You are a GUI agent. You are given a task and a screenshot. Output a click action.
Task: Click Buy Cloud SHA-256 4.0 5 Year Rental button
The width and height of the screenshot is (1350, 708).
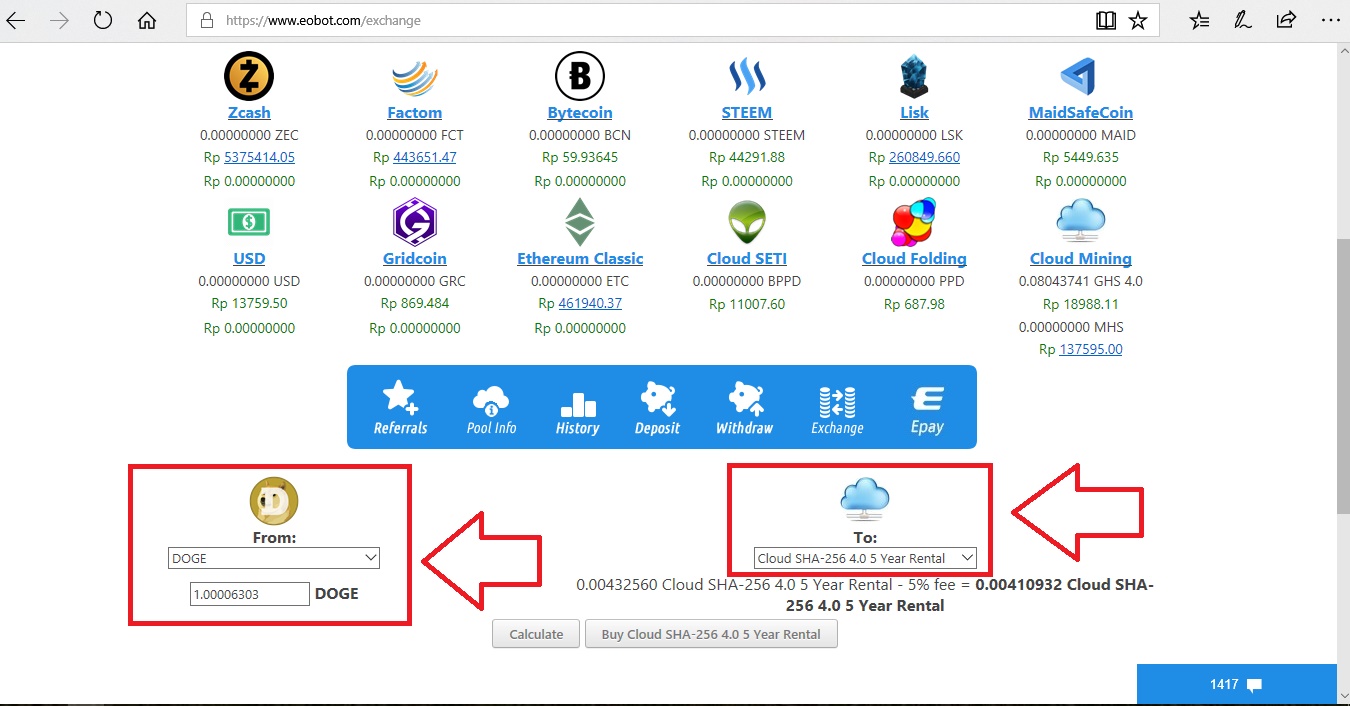click(711, 634)
